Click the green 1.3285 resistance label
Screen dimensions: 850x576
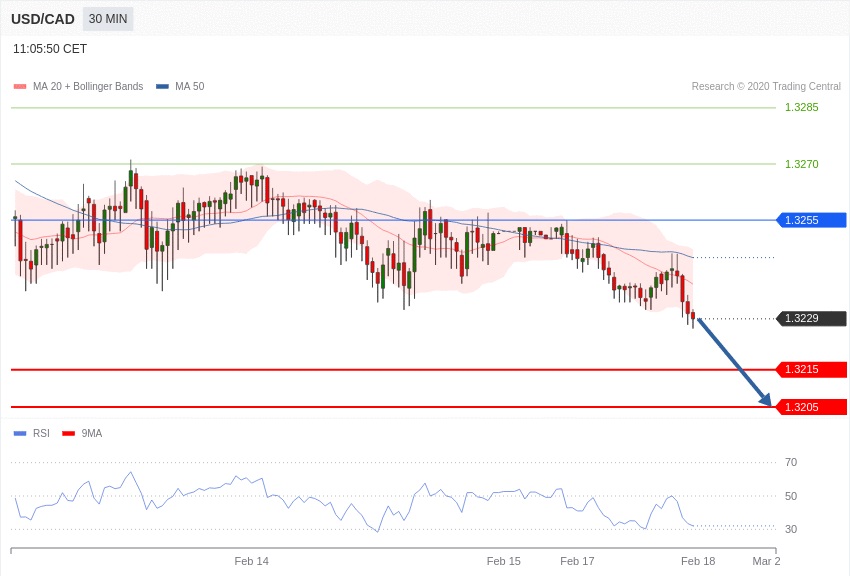click(801, 107)
